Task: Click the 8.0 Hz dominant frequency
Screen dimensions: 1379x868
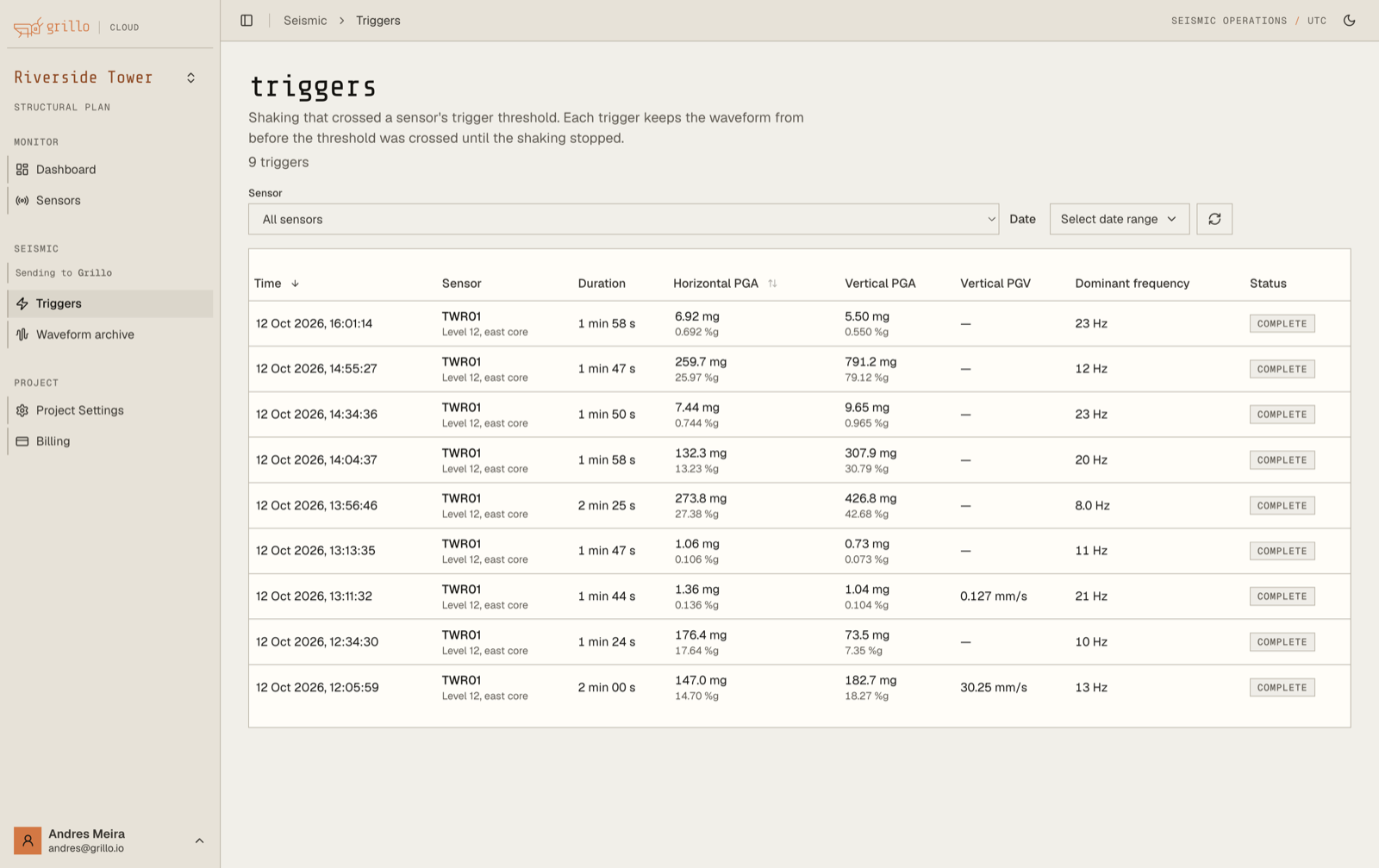Action: [x=1092, y=506]
